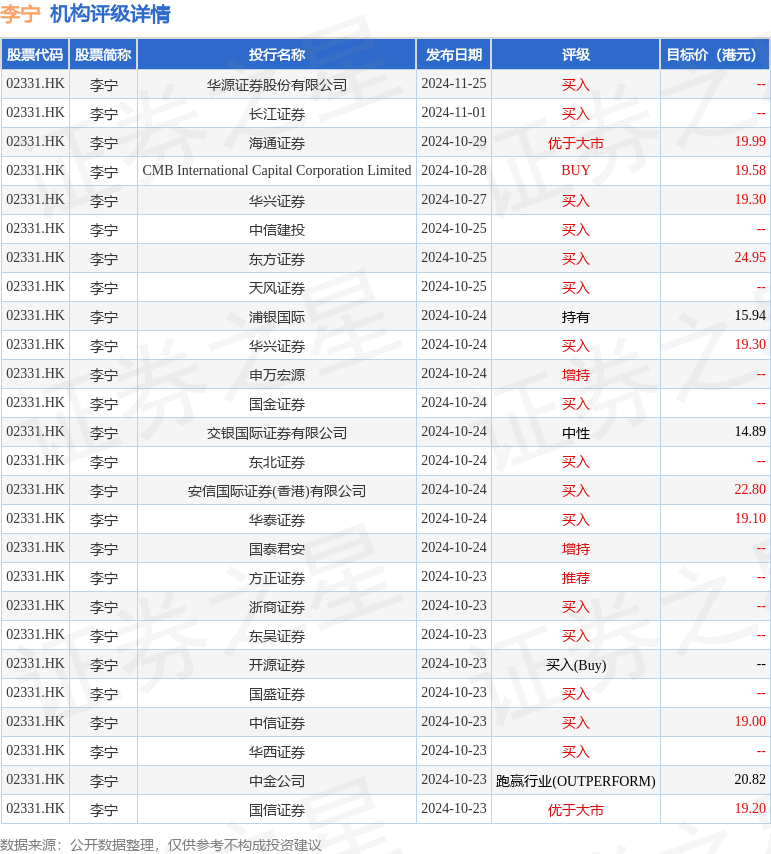
Task: Click the date 2024-11-01
Action: pyautogui.click(x=454, y=112)
